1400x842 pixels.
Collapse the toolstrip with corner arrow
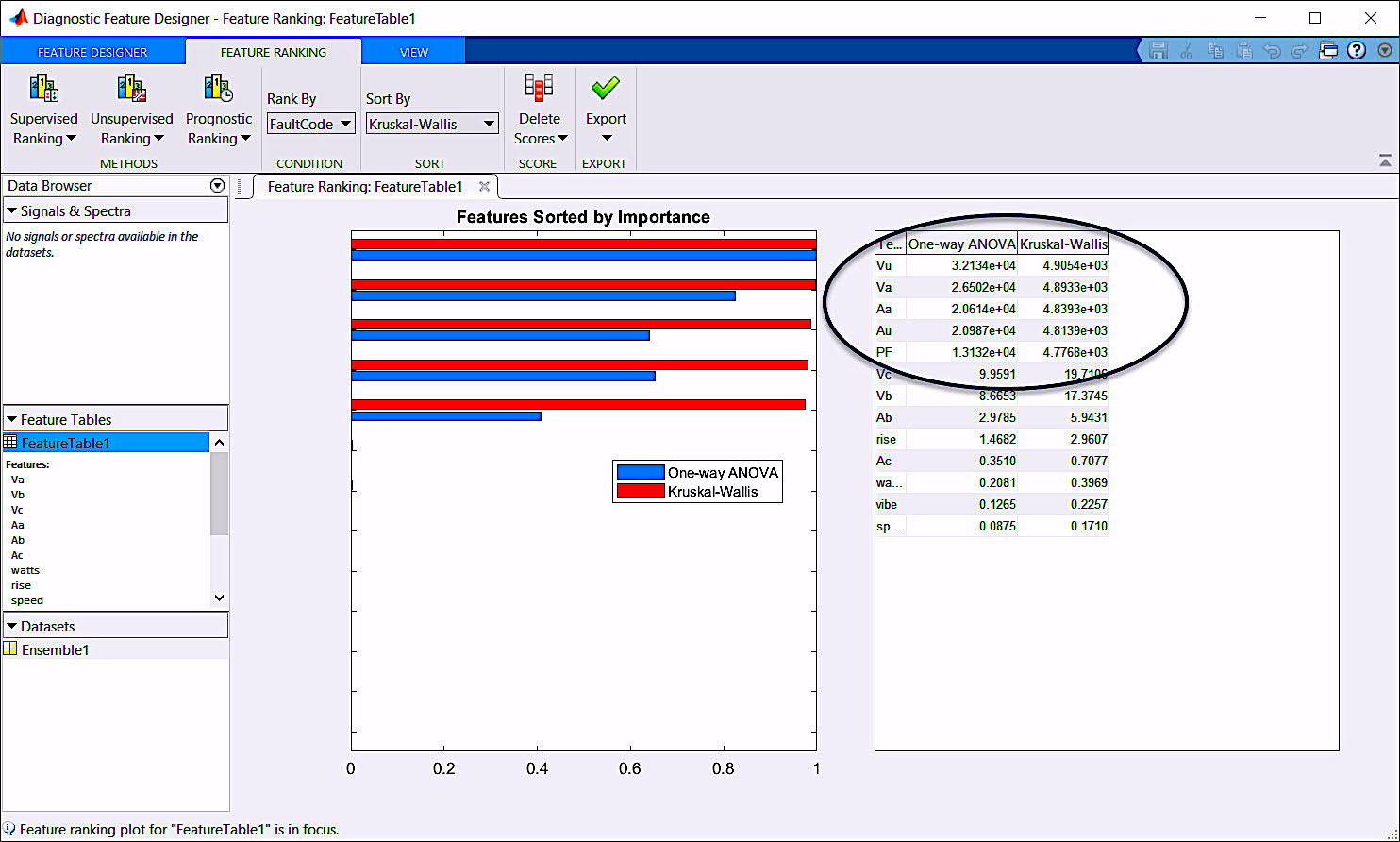click(1385, 161)
